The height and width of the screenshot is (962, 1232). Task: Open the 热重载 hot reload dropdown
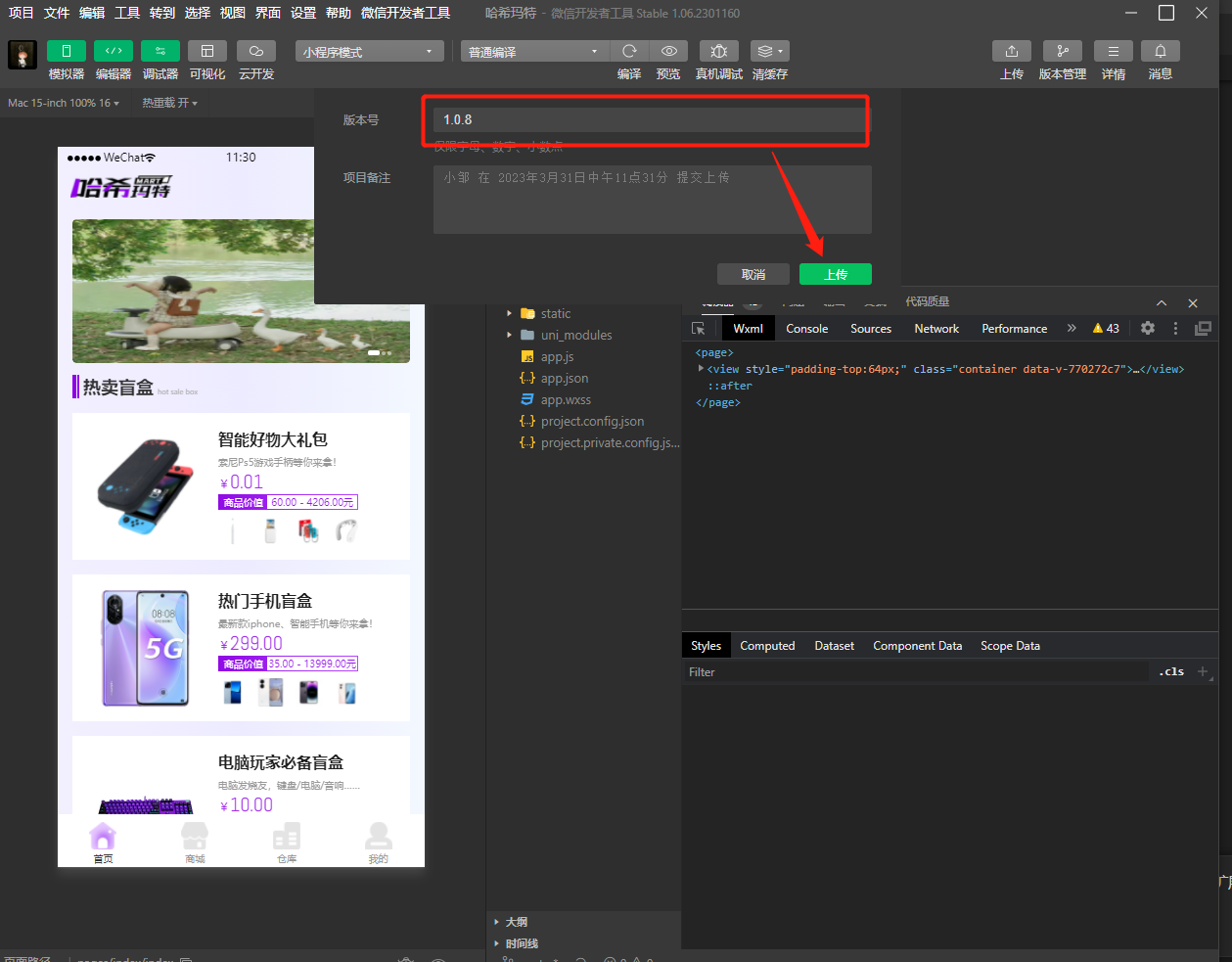pyautogui.click(x=169, y=103)
